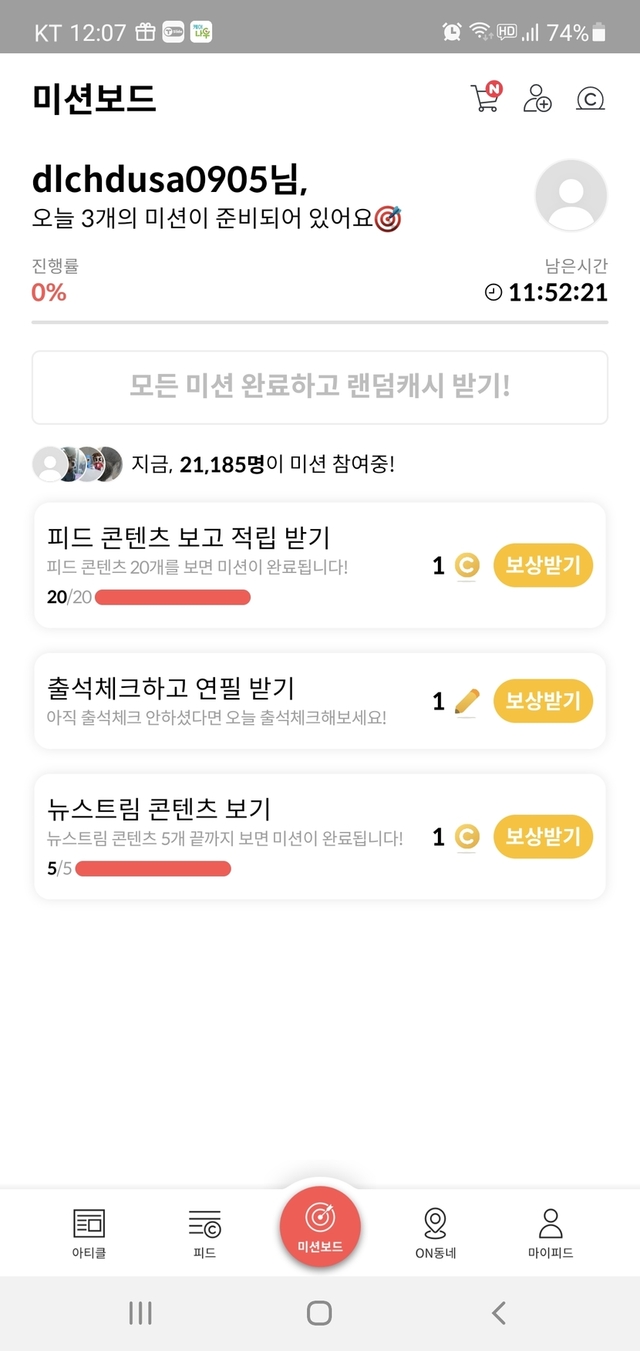The width and height of the screenshot is (640, 1351).
Task: Claim reward for Newstream content mission
Action: point(543,836)
